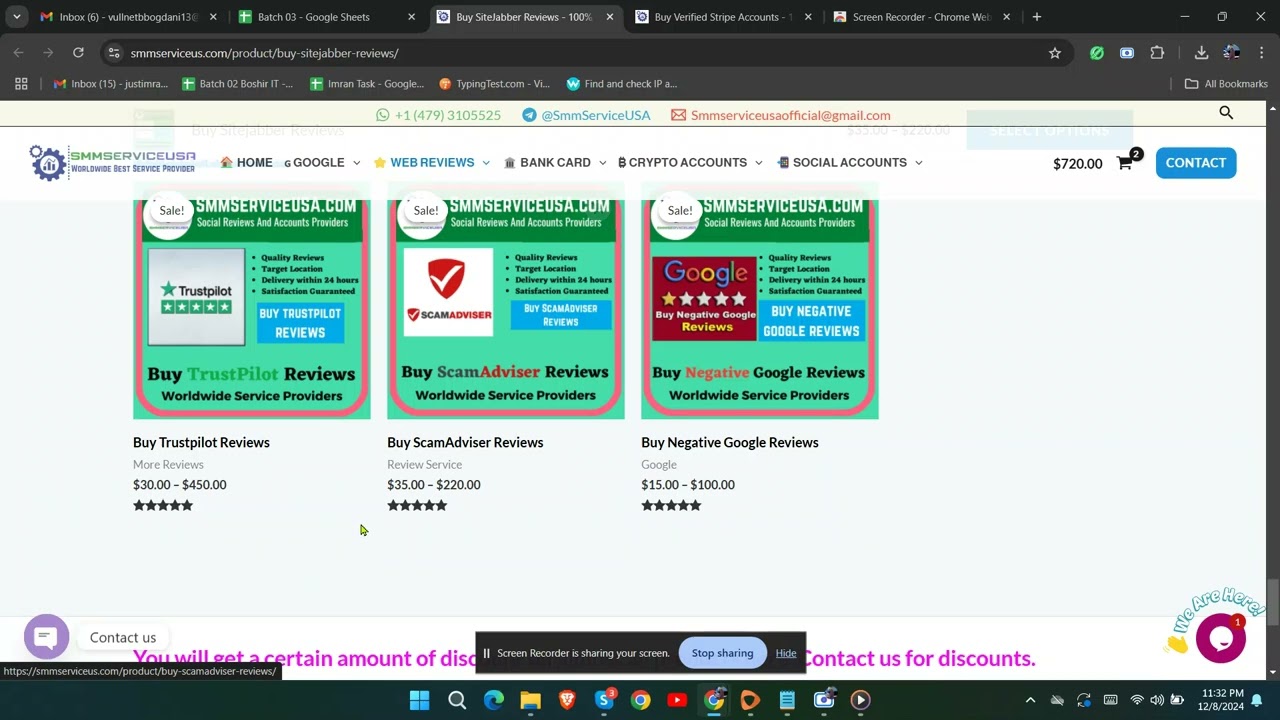Click the $720.00 cart total
This screenshot has width=1280, height=720.
(x=1077, y=163)
